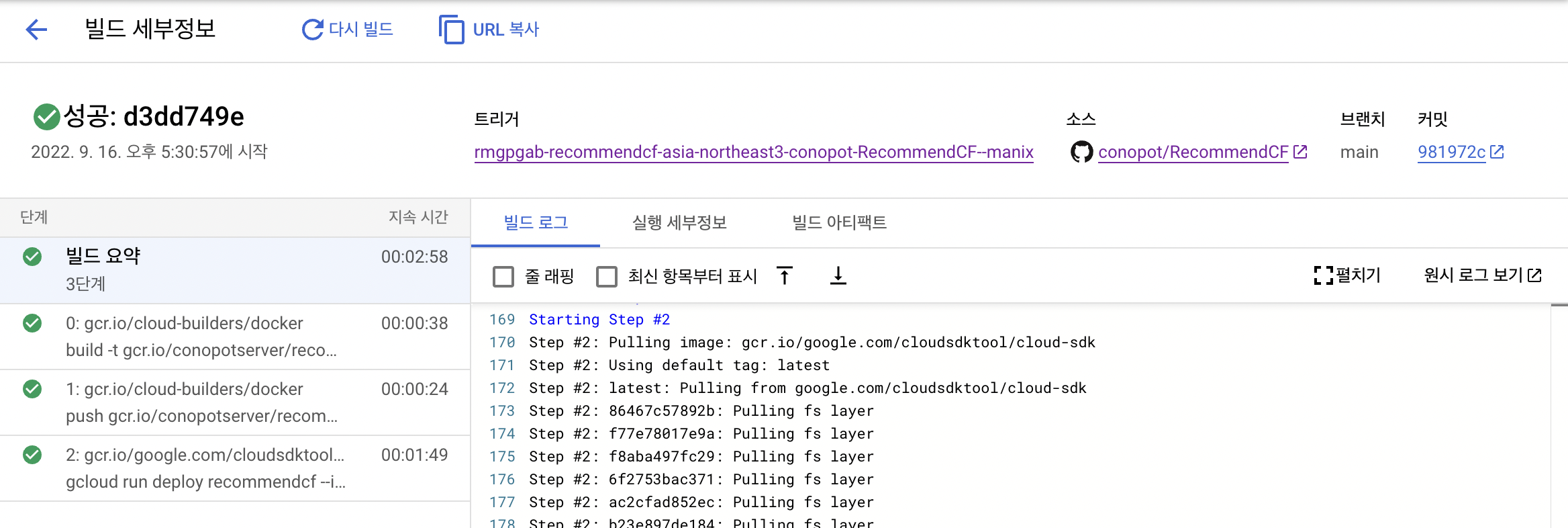Click the 다시 빌드 rebuild icon
Image resolution: width=1568 pixels, height=528 pixels.
tap(313, 30)
